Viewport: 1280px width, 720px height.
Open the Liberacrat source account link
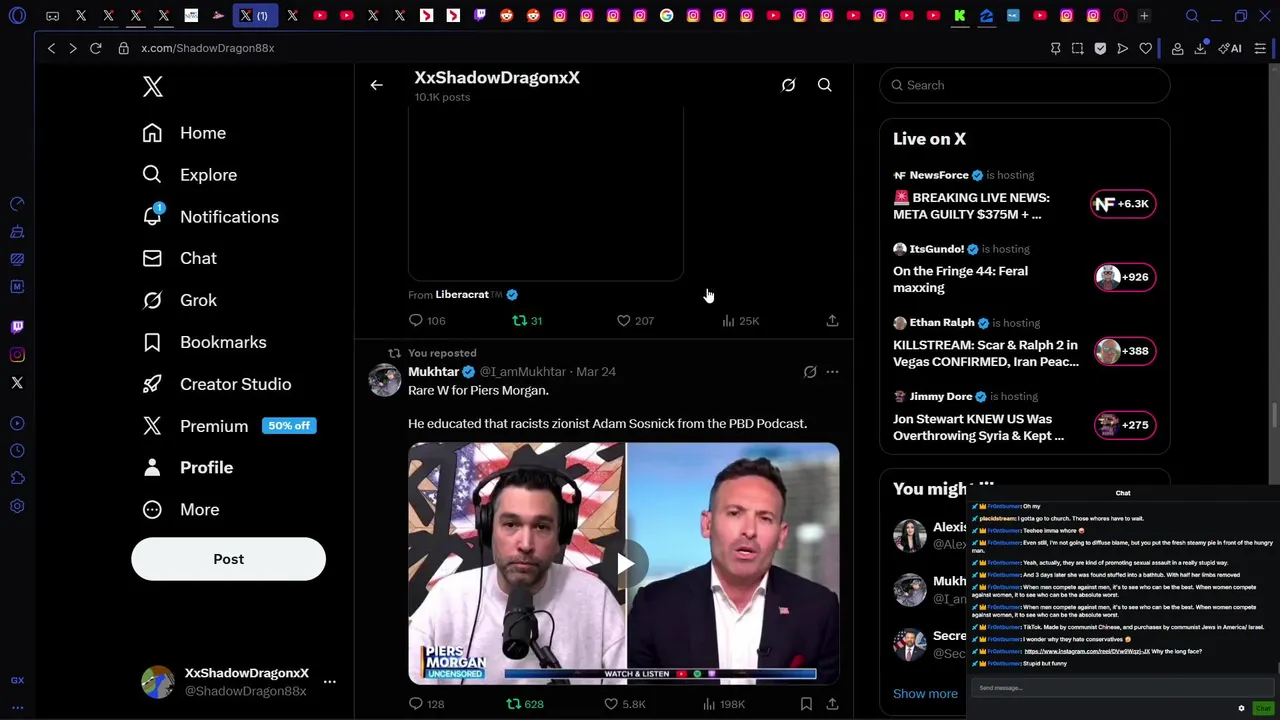coord(462,295)
